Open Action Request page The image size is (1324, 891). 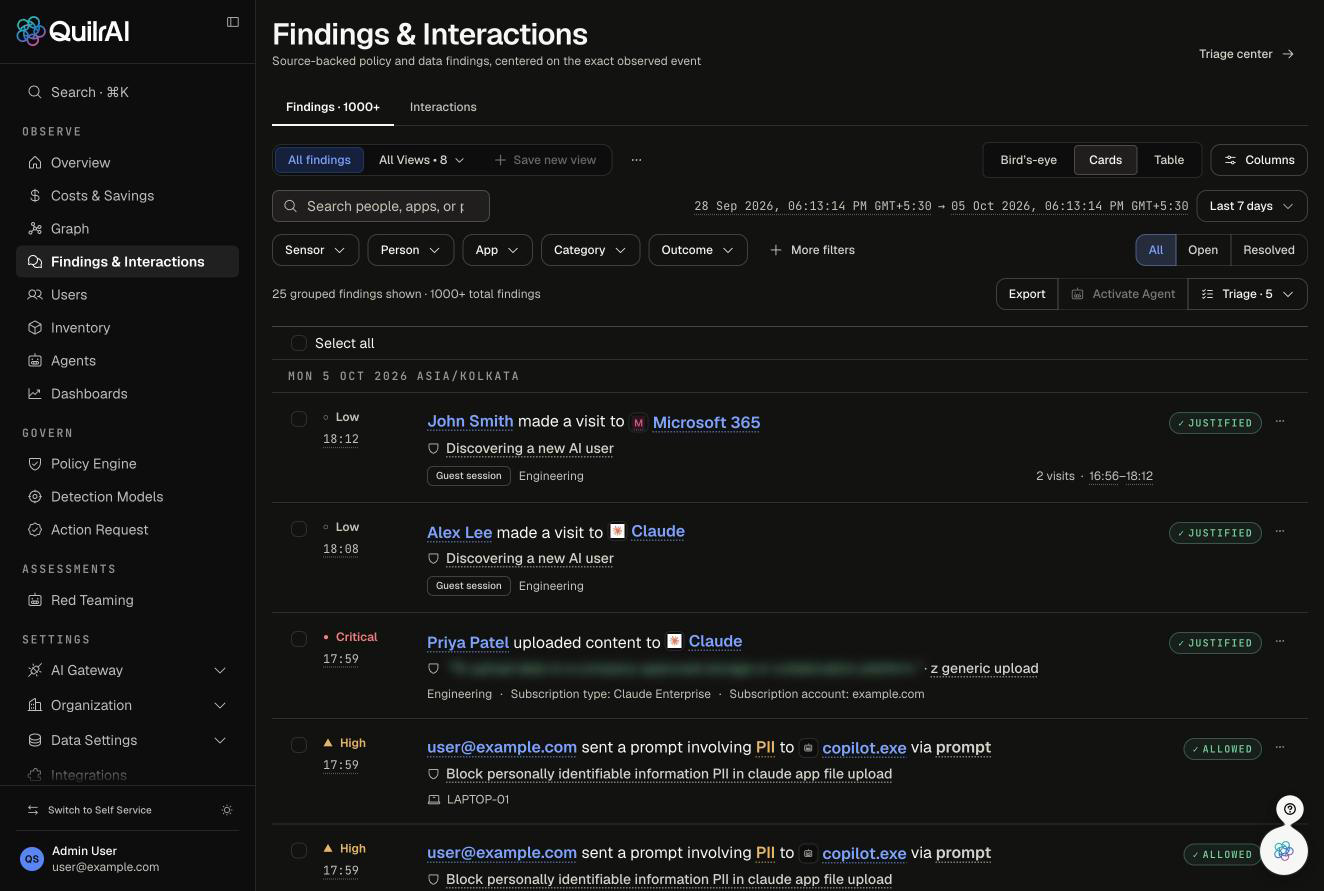[127, 530]
